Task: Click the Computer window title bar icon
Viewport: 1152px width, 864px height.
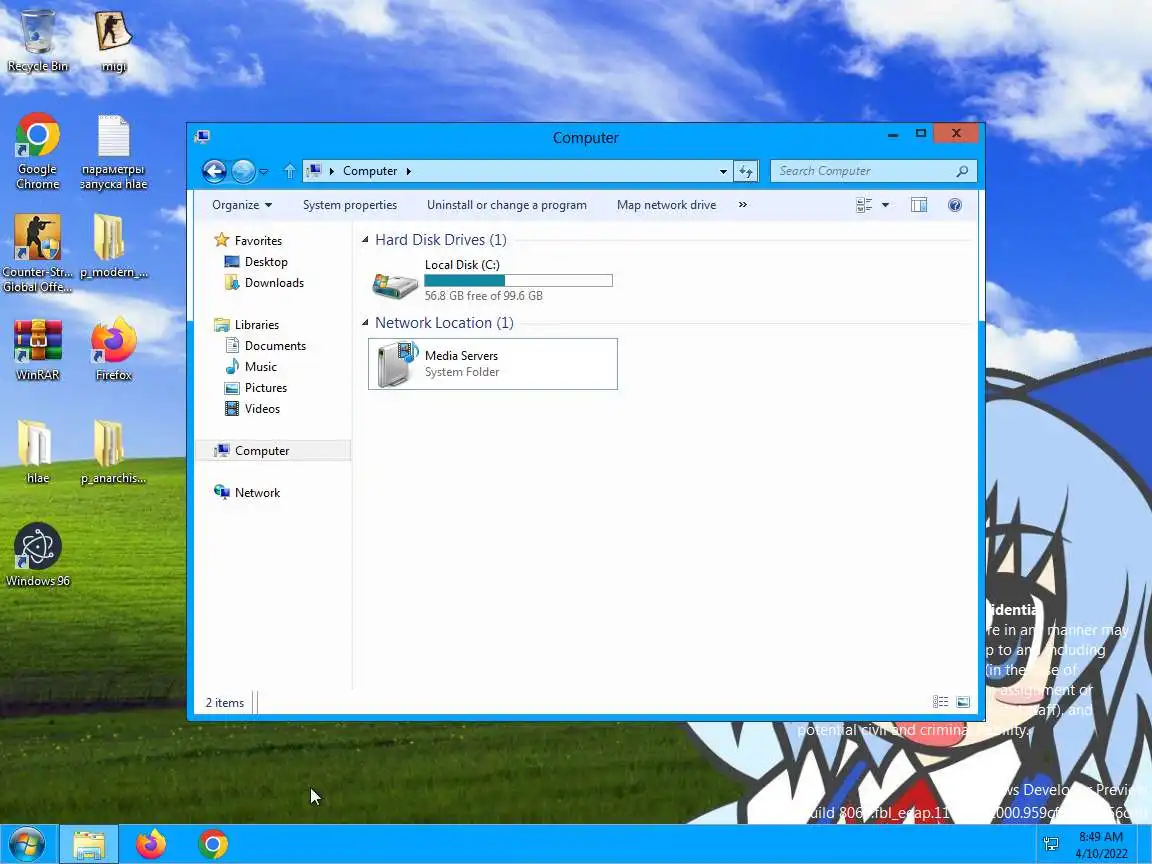Action: (203, 137)
